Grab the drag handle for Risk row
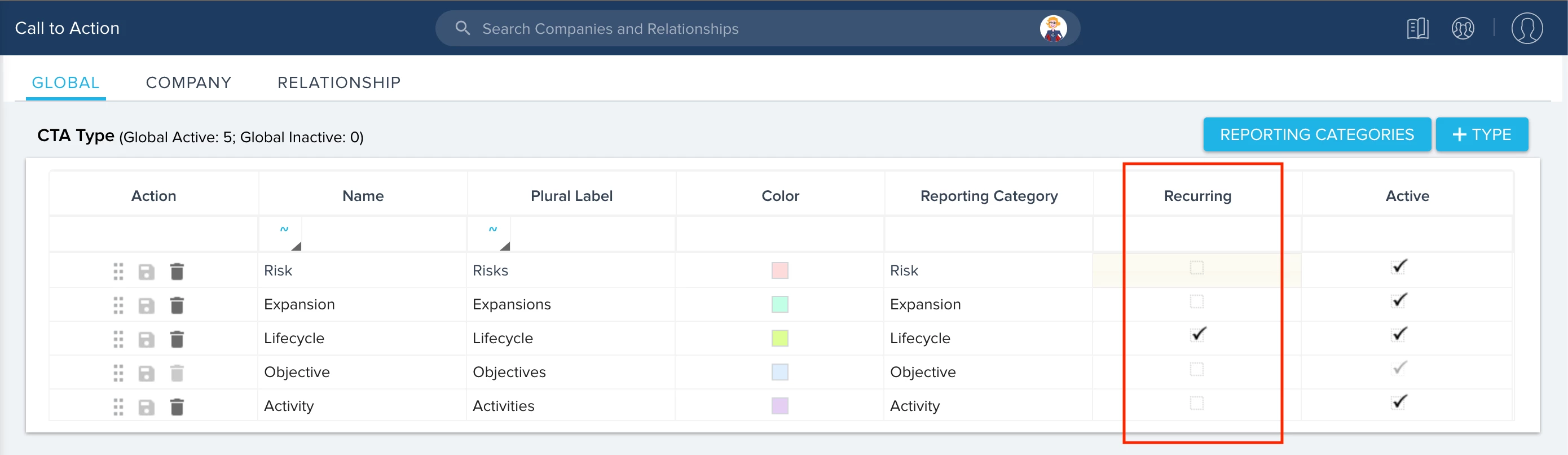Image resolution: width=1568 pixels, height=455 pixels. pos(118,271)
